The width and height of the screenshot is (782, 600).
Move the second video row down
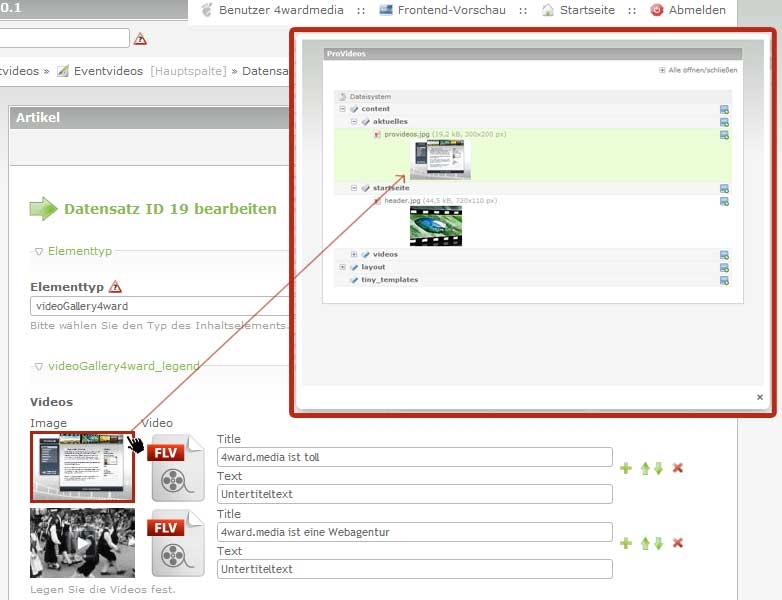(659, 543)
